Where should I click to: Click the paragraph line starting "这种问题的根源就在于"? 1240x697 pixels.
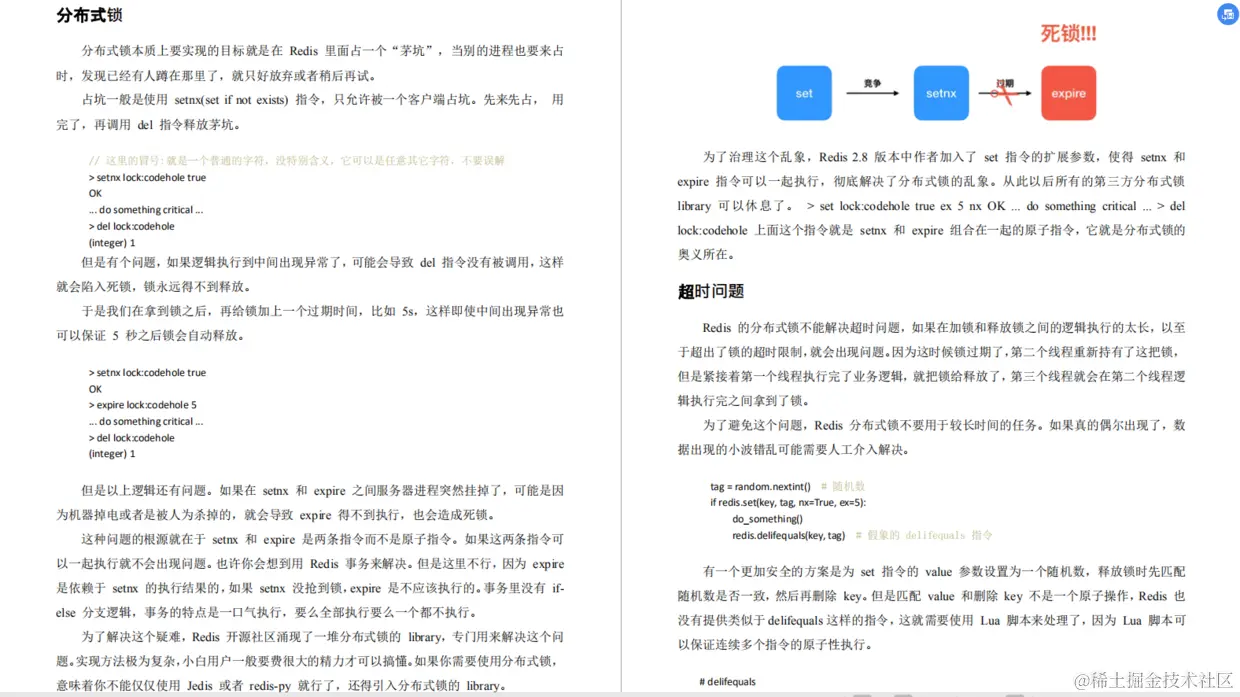click(322, 539)
